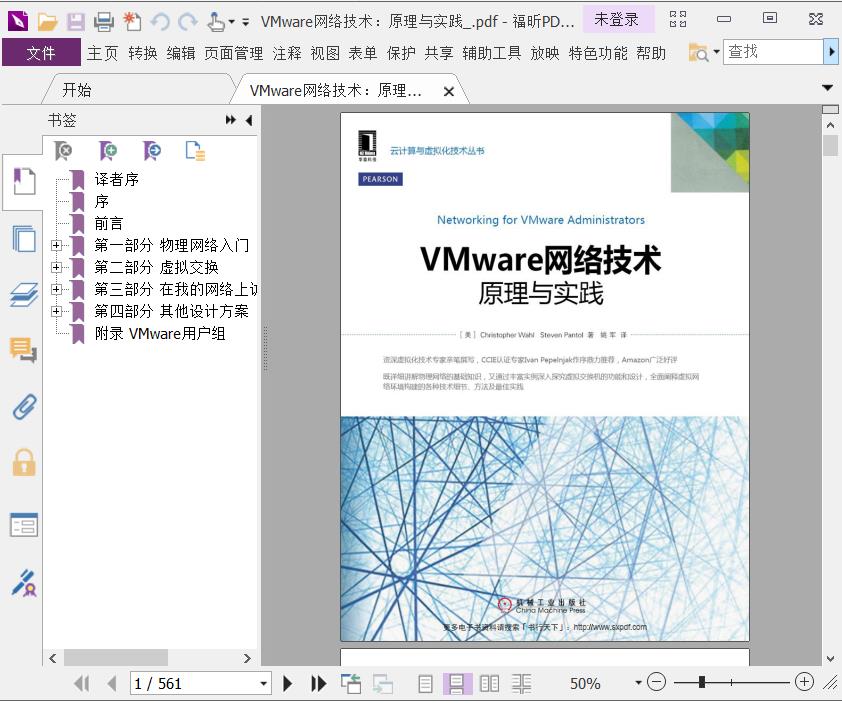This screenshot has width=842, height=703.
Task: Adjust the zoom slider handle
Action: 702,682
